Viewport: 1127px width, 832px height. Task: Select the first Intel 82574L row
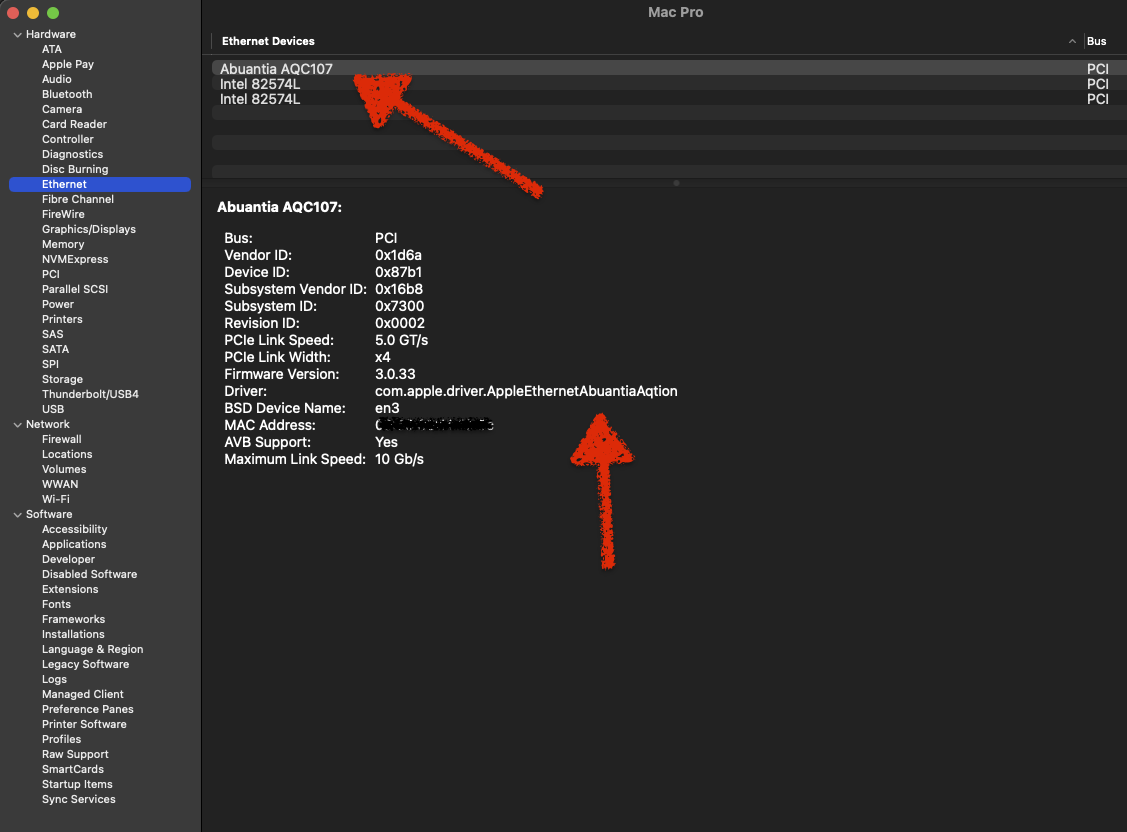pyautogui.click(x=669, y=84)
